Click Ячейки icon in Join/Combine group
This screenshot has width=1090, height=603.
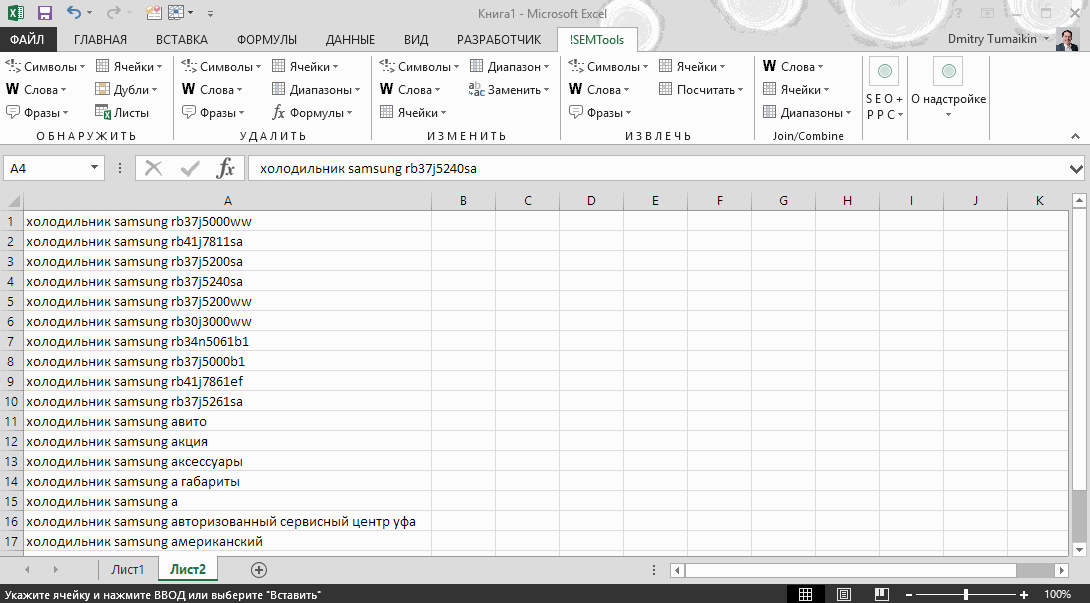[770, 89]
